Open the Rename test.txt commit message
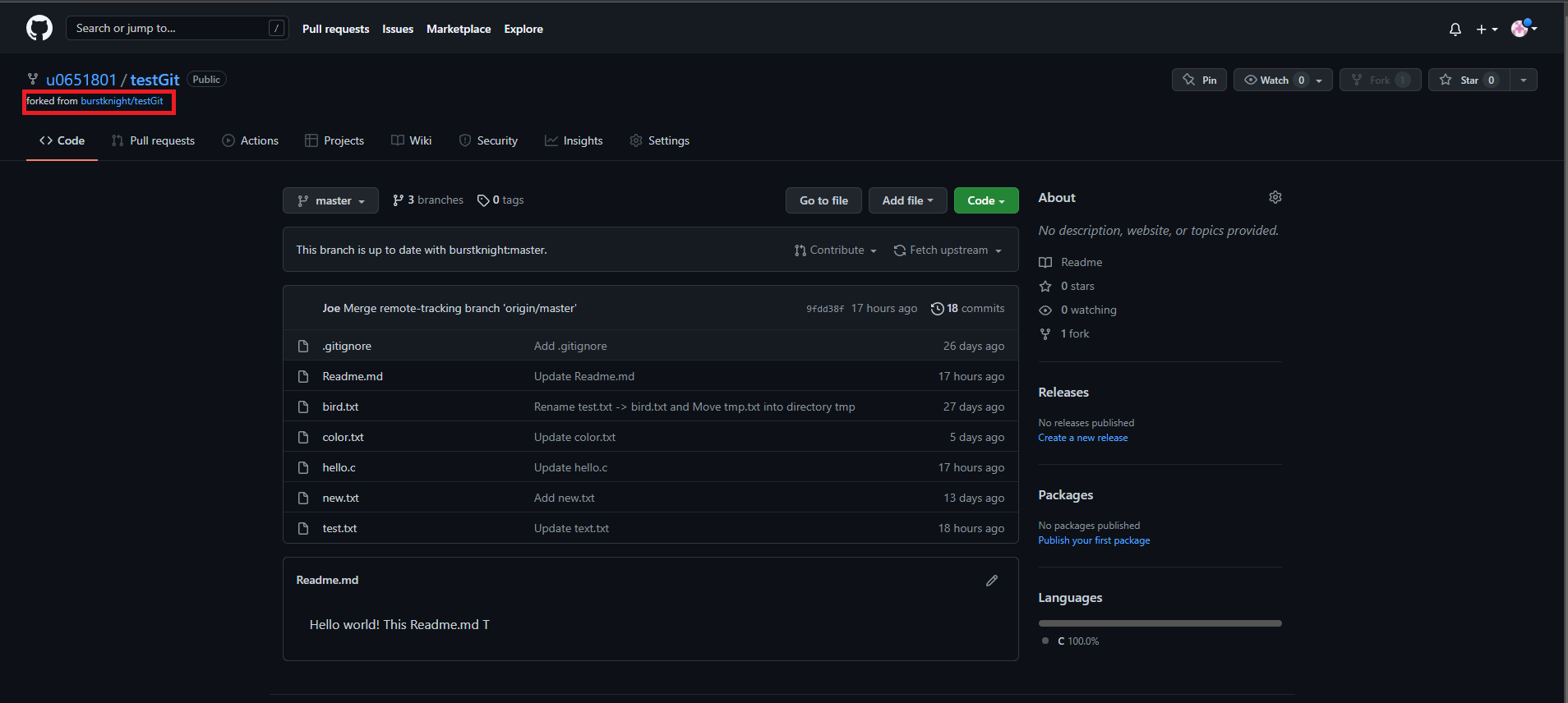The image size is (1568, 703). (x=694, y=407)
